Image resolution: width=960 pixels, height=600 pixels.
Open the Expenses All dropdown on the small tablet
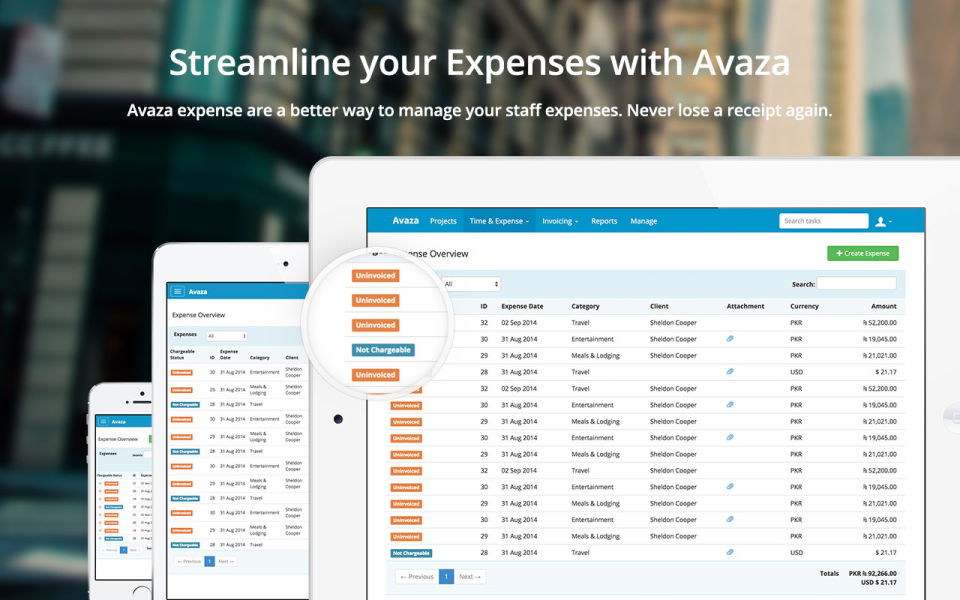226,336
